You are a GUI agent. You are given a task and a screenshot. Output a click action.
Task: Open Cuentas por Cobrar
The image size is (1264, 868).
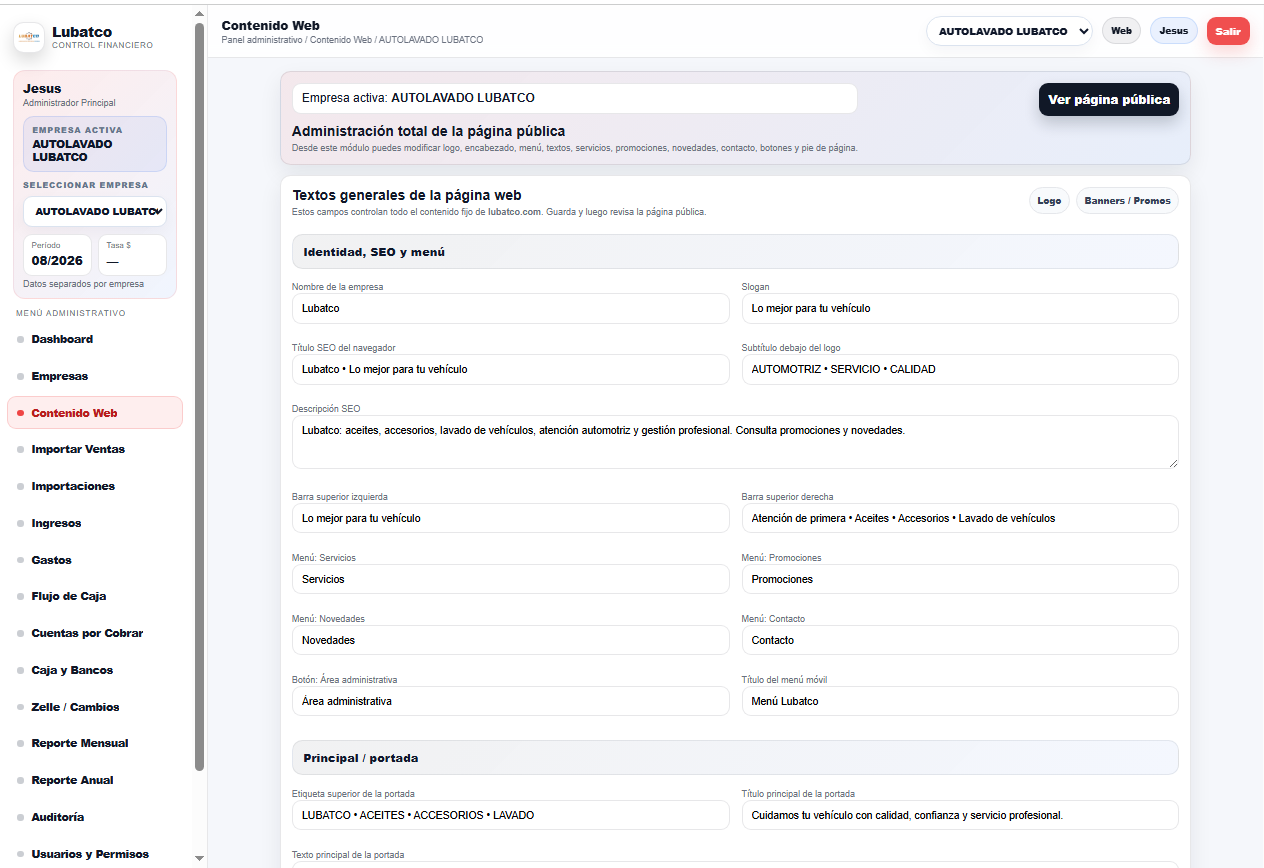(95, 633)
